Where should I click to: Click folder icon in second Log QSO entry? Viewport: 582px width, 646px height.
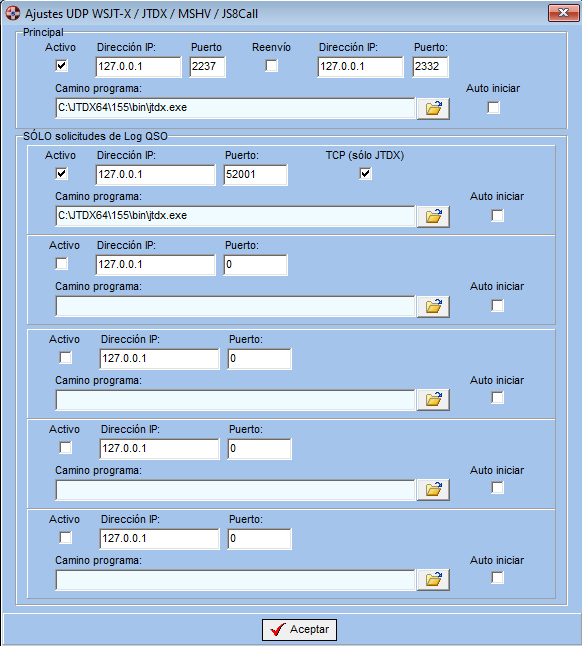click(433, 307)
